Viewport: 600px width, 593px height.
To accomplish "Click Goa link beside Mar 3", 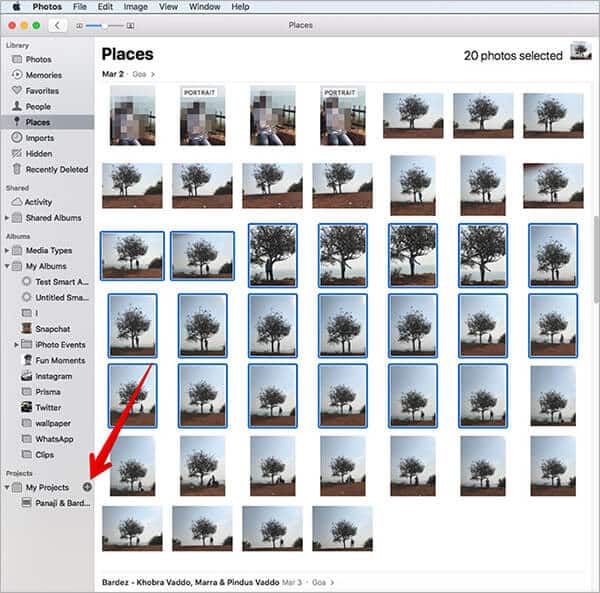I will (319, 582).
